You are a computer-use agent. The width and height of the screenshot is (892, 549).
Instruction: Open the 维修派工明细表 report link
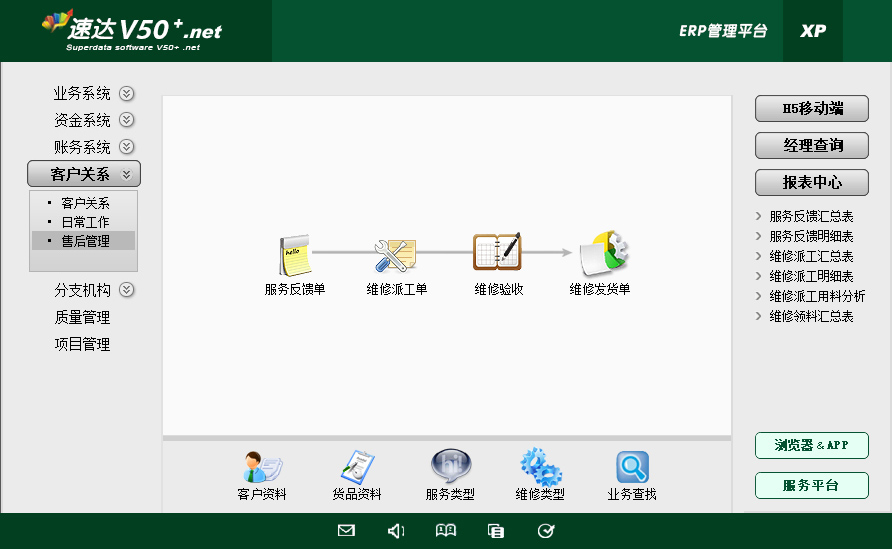coord(811,276)
